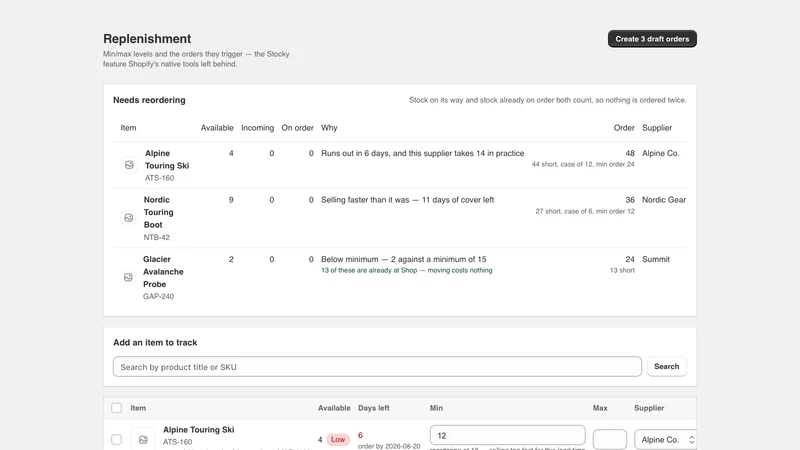Screen dimensions: 800x450
Task: Open the Glacier Avalanche Probe image placeholder icon
Action: pos(128,277)
